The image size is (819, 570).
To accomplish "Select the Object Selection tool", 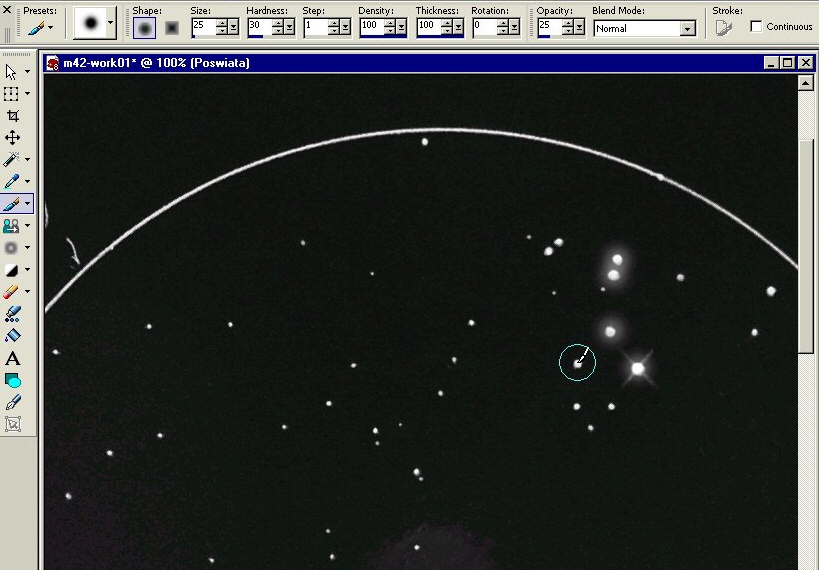I will (13, 424).
